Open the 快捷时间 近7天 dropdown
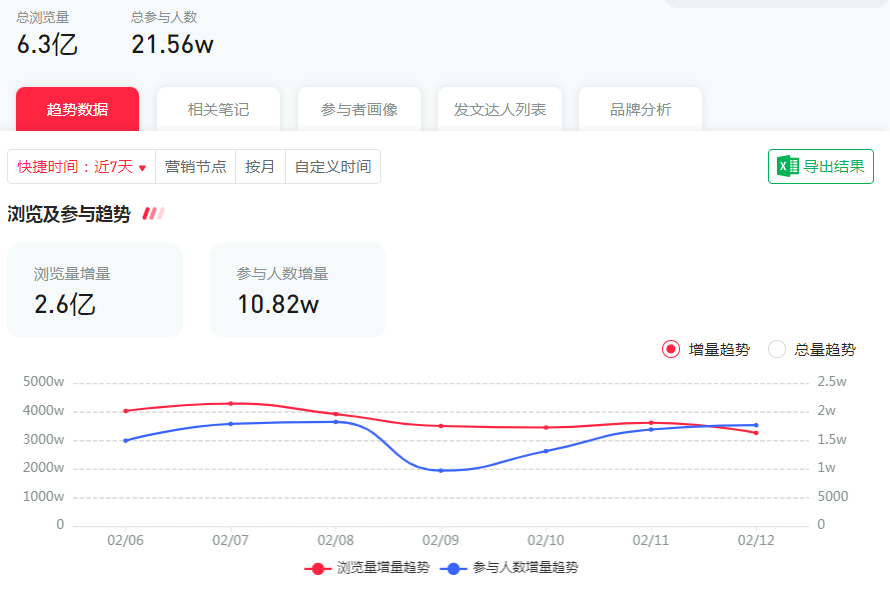 click(81, 167)
